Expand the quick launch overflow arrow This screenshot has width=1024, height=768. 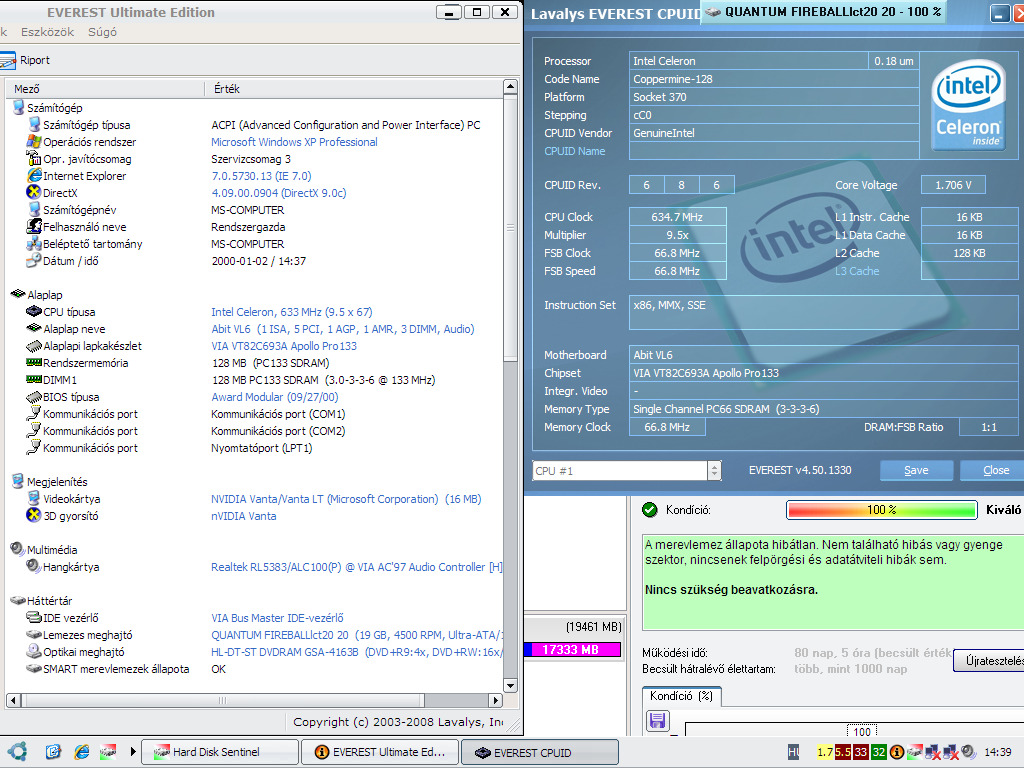(x=133, y=752)
